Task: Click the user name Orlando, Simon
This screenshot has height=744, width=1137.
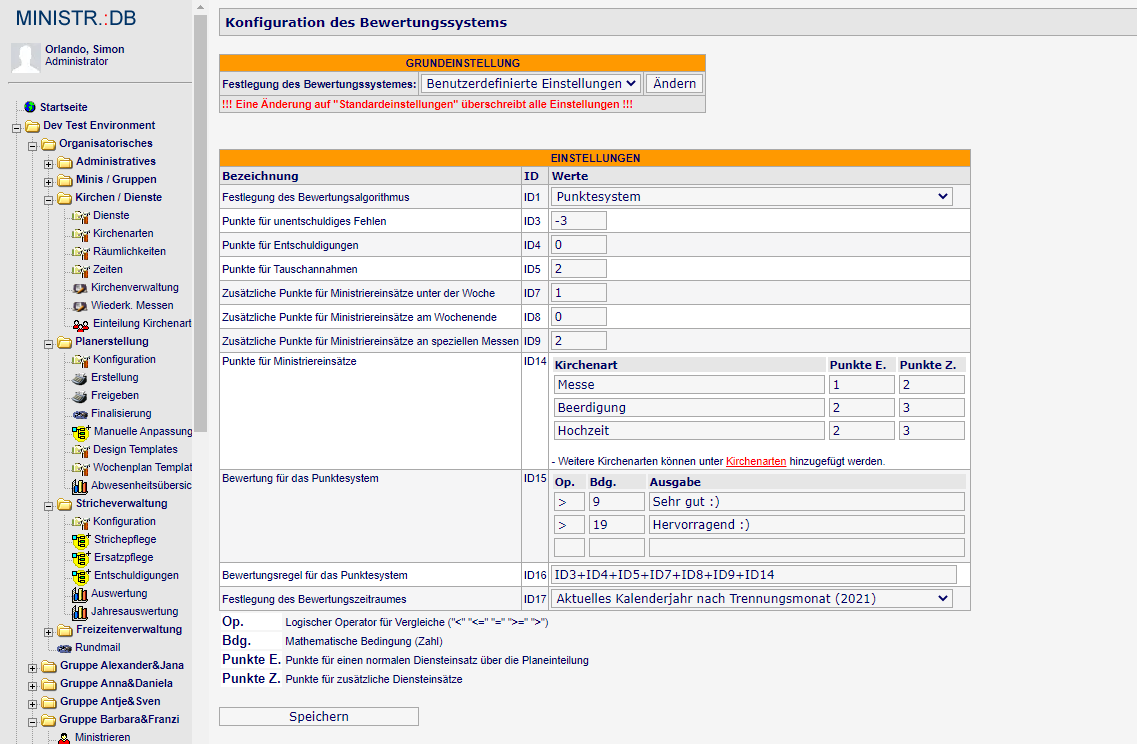Action: 85,49
